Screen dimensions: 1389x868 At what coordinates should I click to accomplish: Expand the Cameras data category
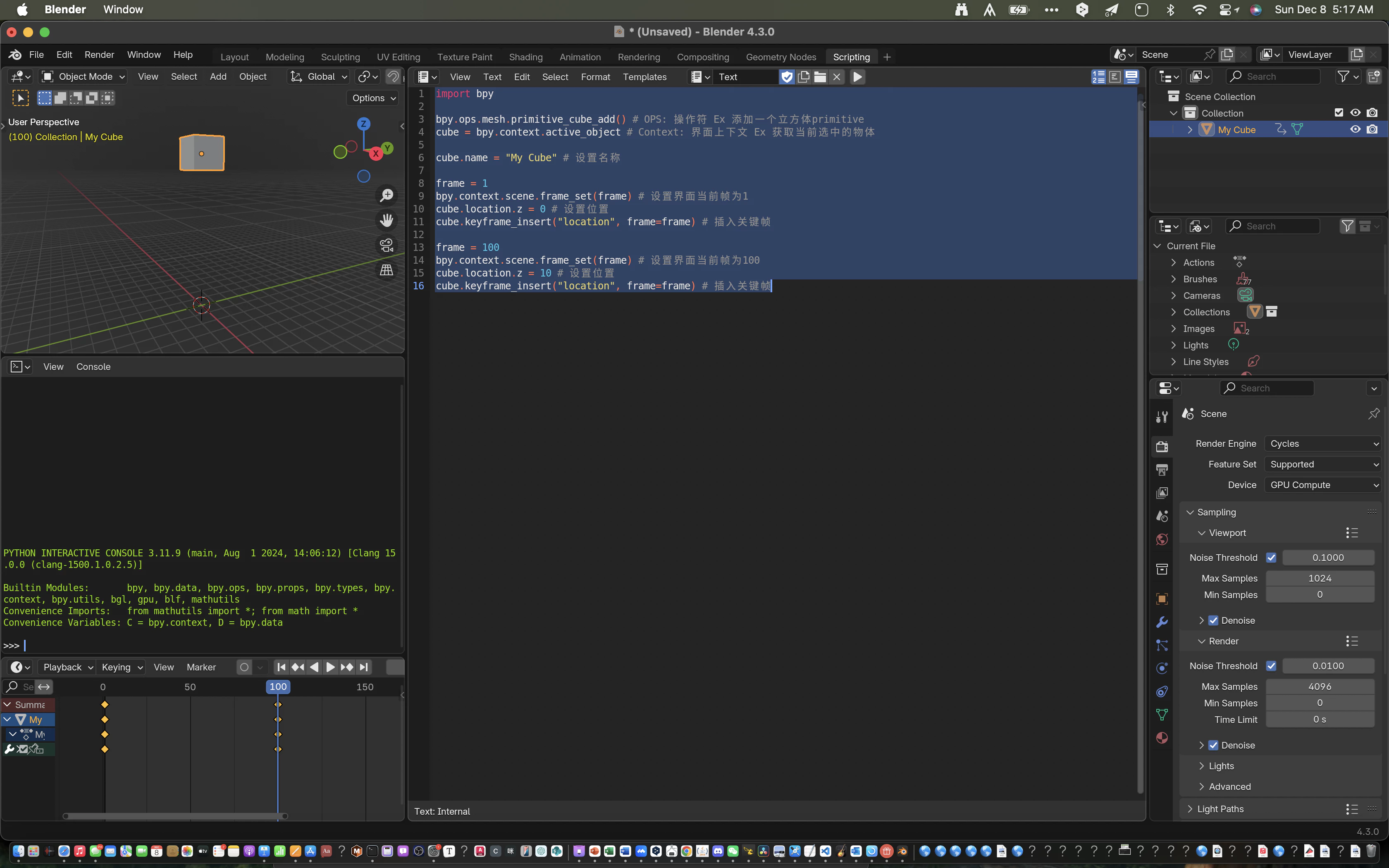1173,296
